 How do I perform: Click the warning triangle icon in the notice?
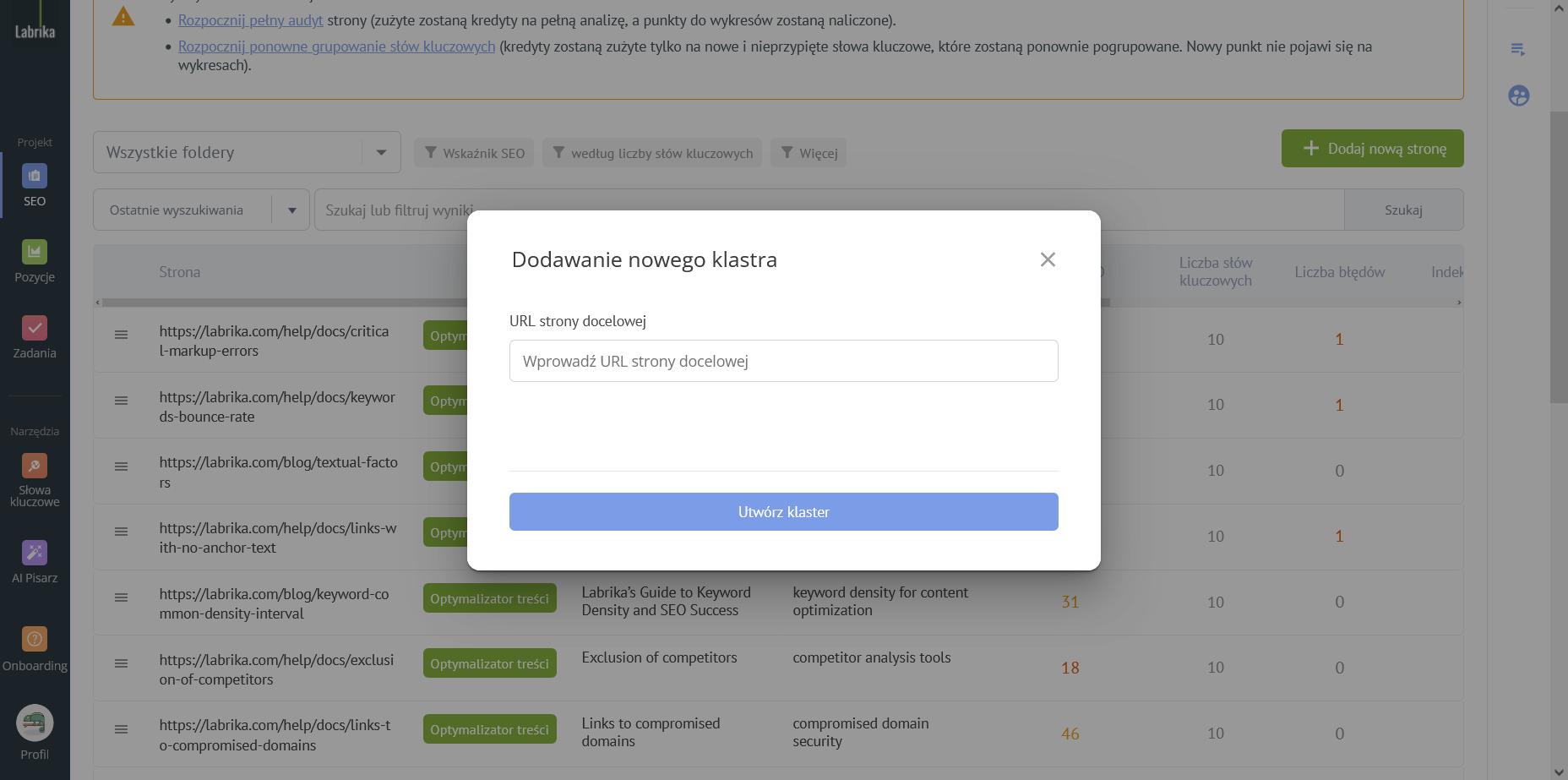(x=123, y=17)
